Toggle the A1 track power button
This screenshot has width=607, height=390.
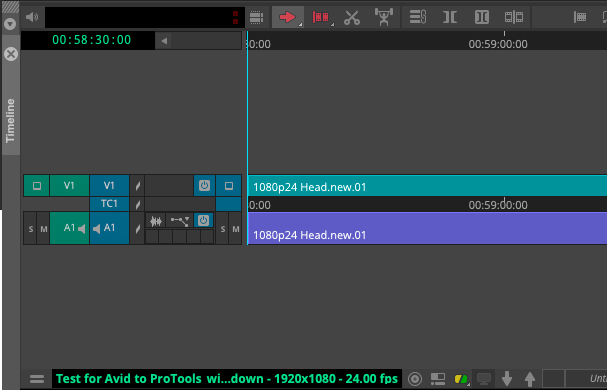(x=204, y=221)
